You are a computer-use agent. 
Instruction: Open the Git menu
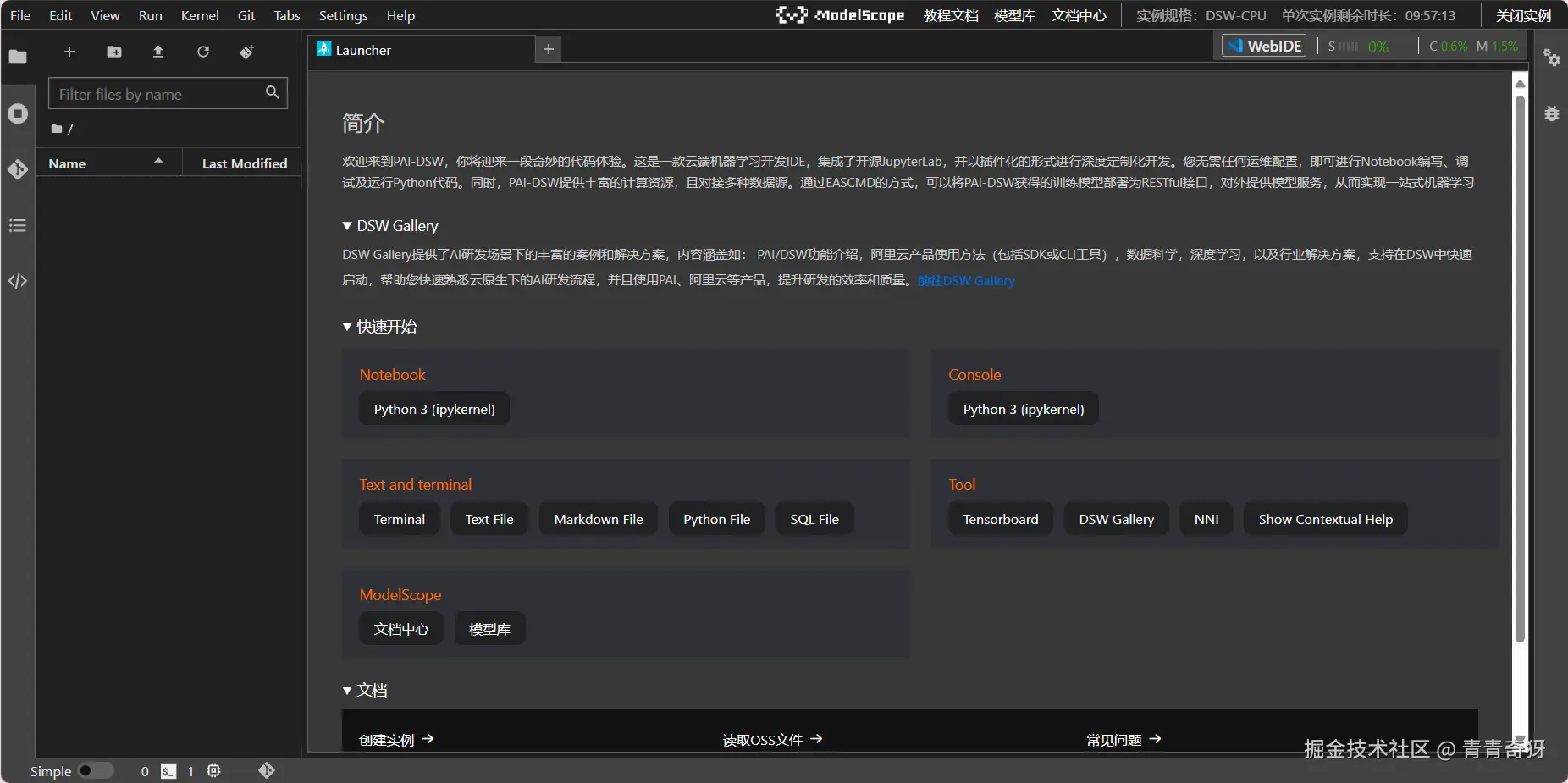tap(246, 15)
